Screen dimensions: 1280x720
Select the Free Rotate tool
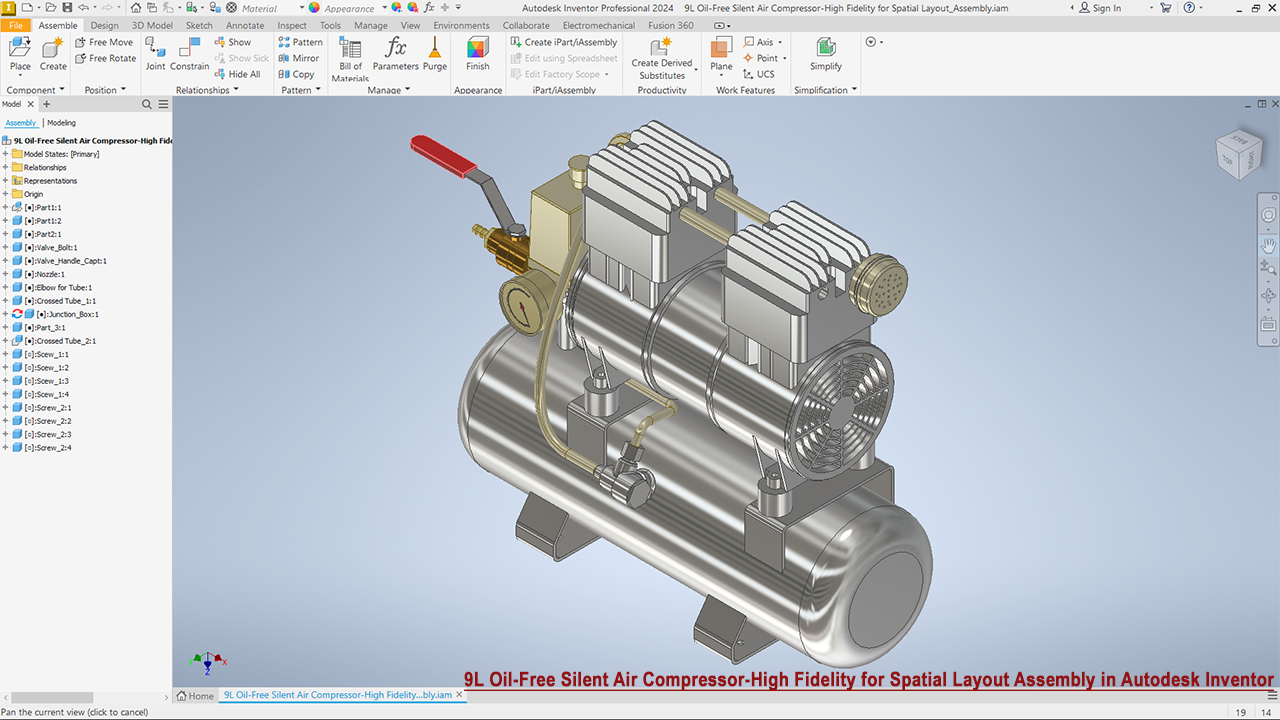[x=105, y=58]
